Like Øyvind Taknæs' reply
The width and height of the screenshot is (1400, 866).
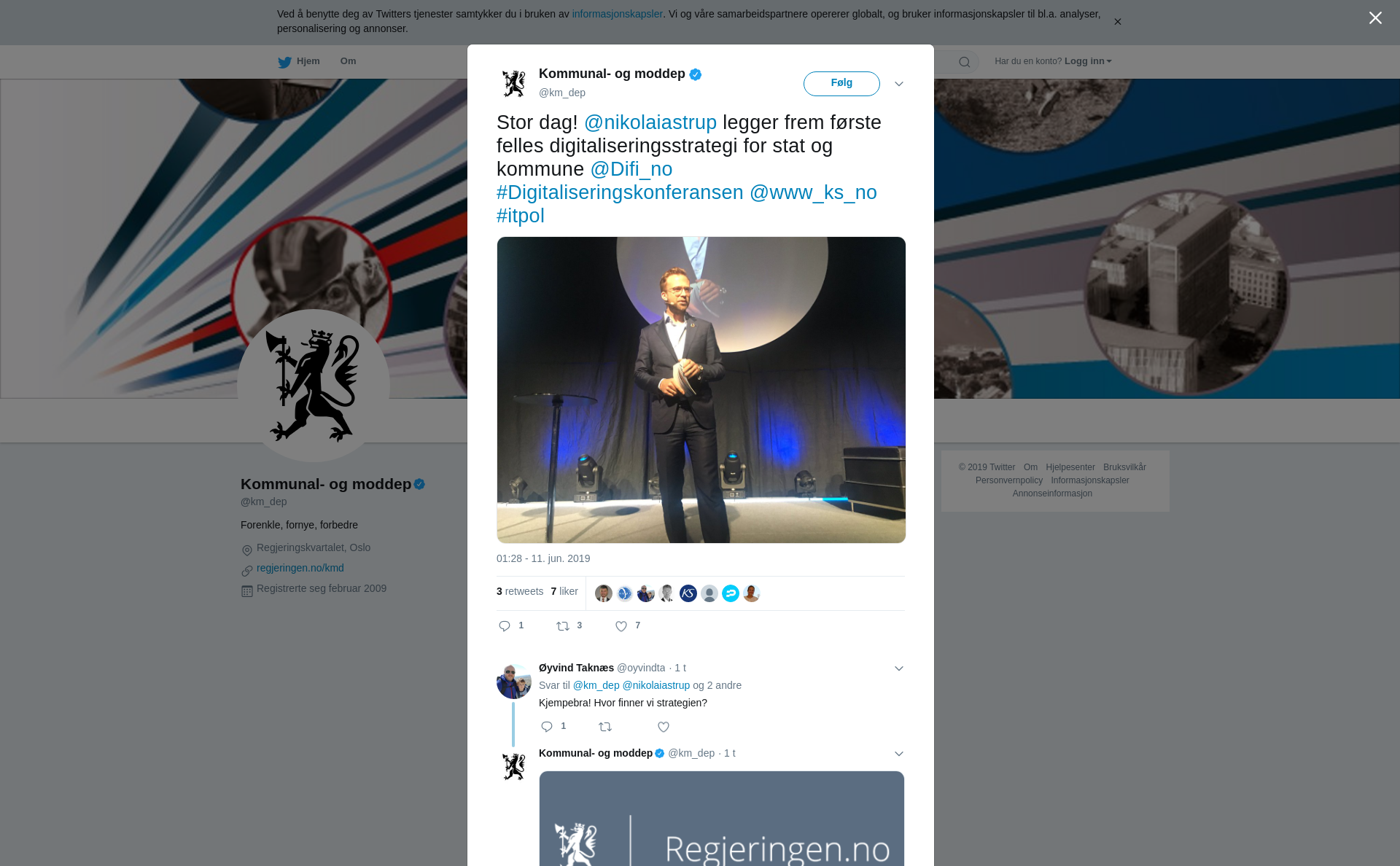(664, 727)
